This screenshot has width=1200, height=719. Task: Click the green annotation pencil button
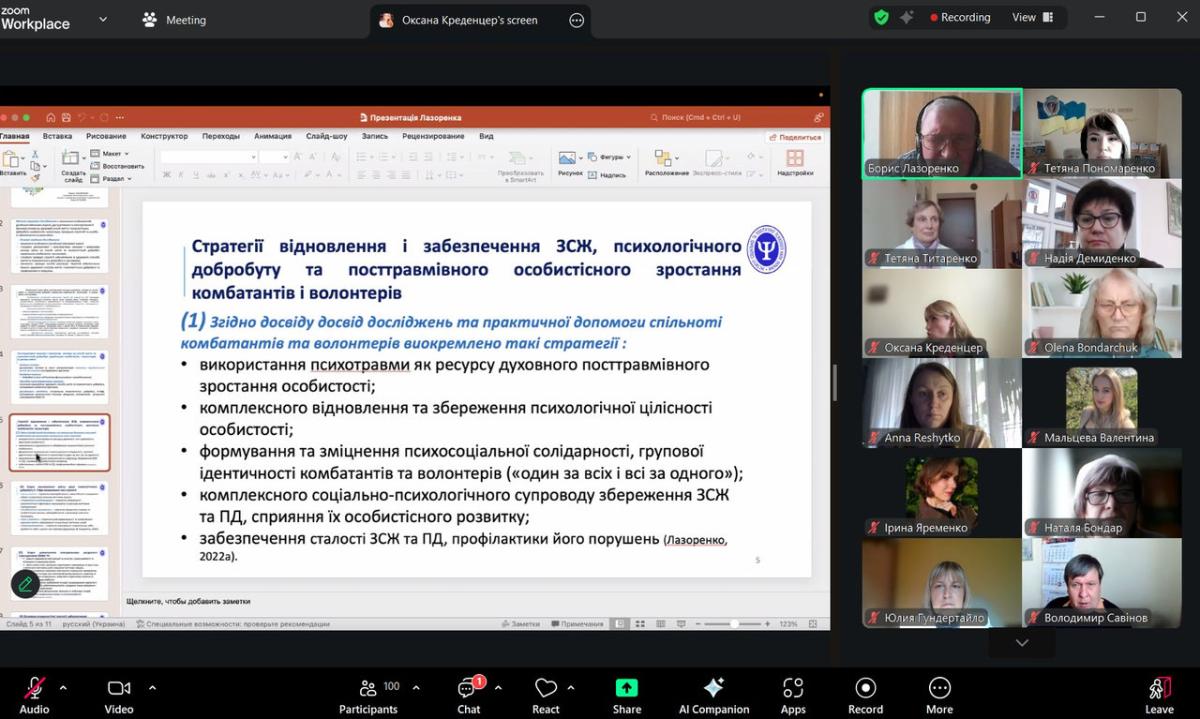click(25, 584)
